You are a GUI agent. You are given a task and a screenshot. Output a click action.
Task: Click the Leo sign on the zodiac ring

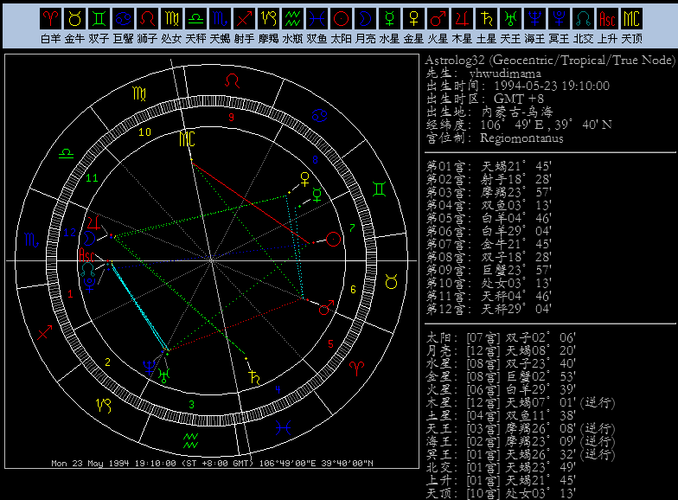coord(233,80)
